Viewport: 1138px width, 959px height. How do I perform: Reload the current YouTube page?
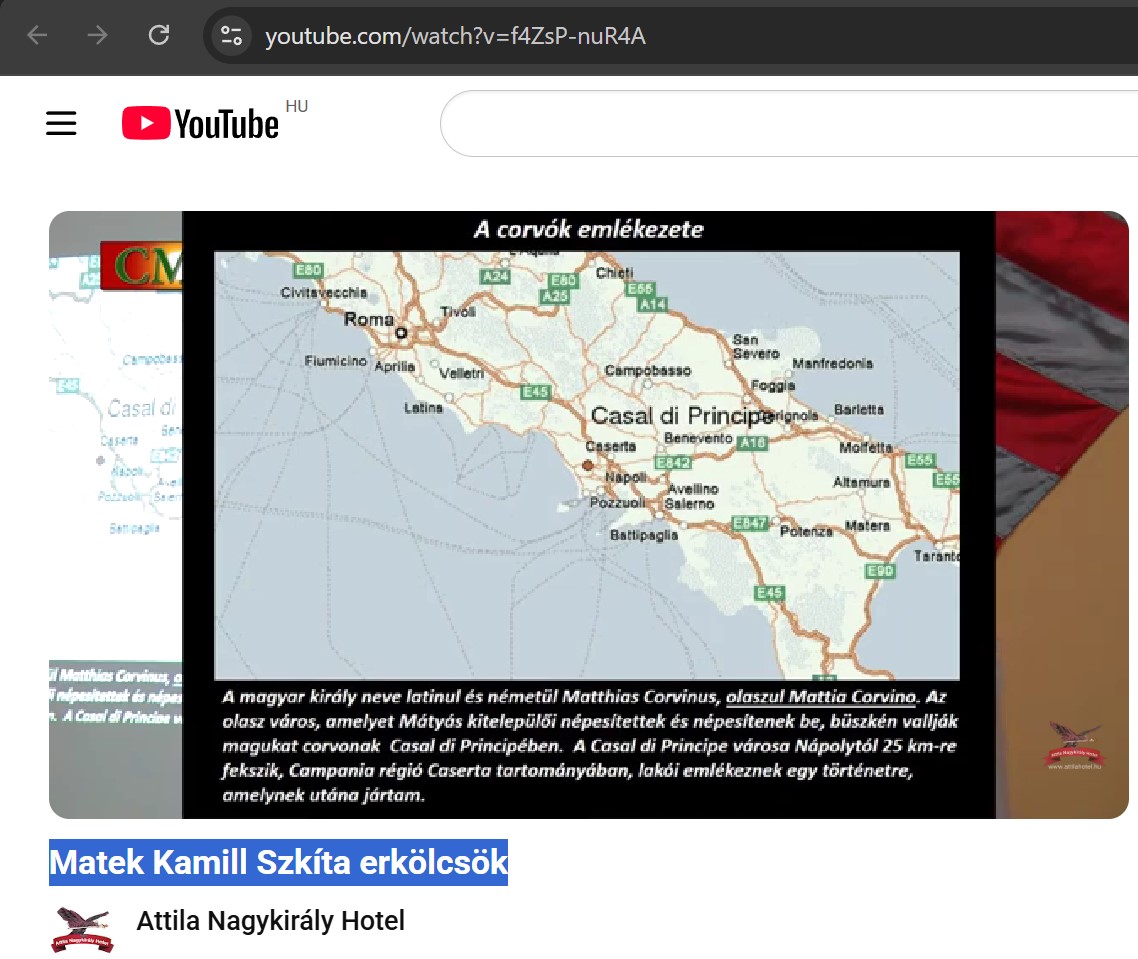(158, 34)
